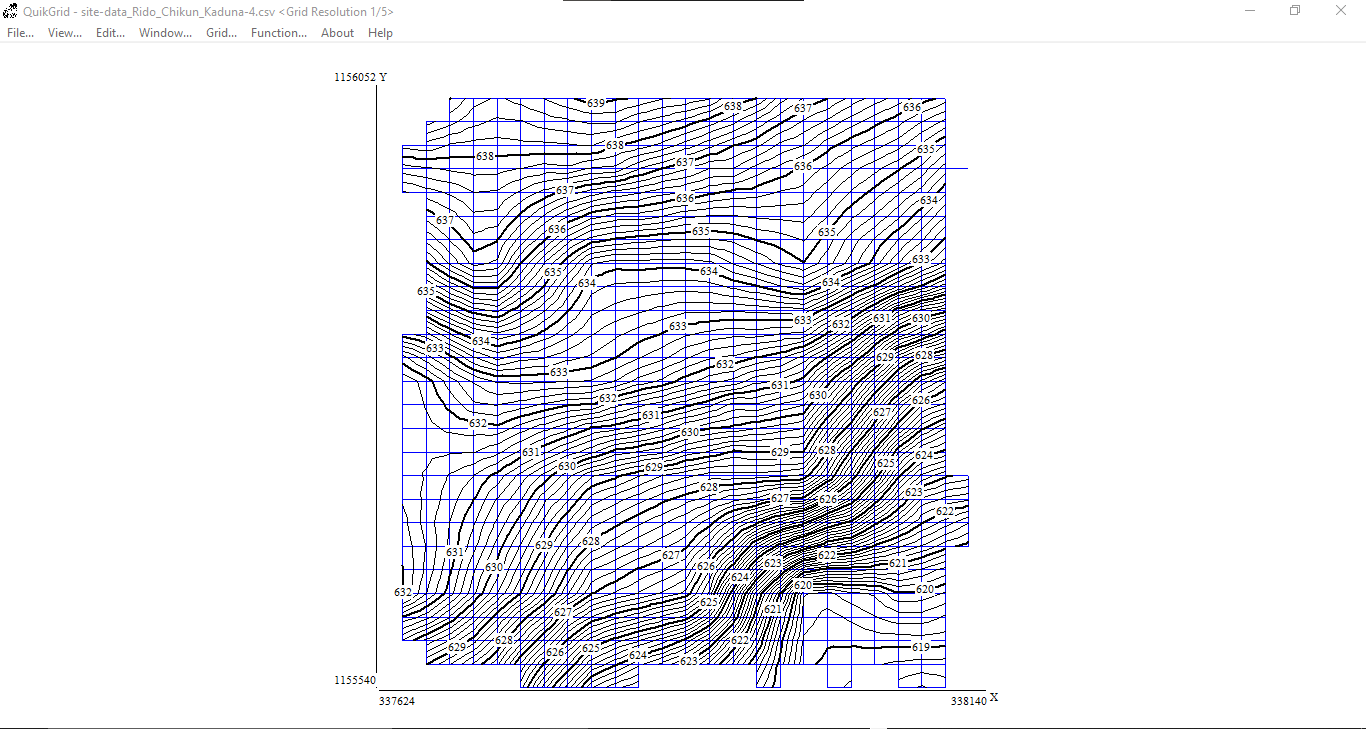Image resolution: width=1366 pixels, height=729 pixels.
Task: Open the Edit menu
Action: point(109,32)
